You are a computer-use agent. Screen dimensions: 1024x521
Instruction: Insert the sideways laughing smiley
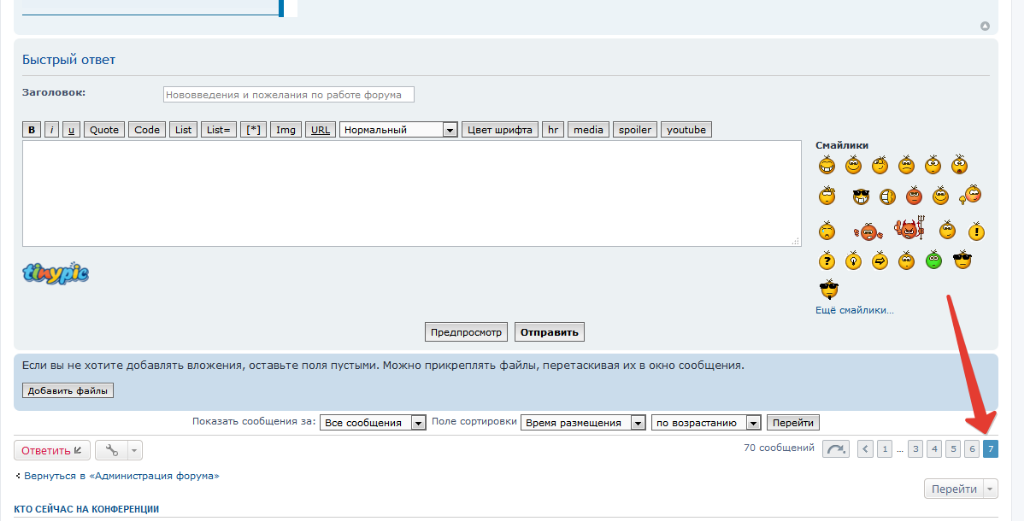coord(887,197)
